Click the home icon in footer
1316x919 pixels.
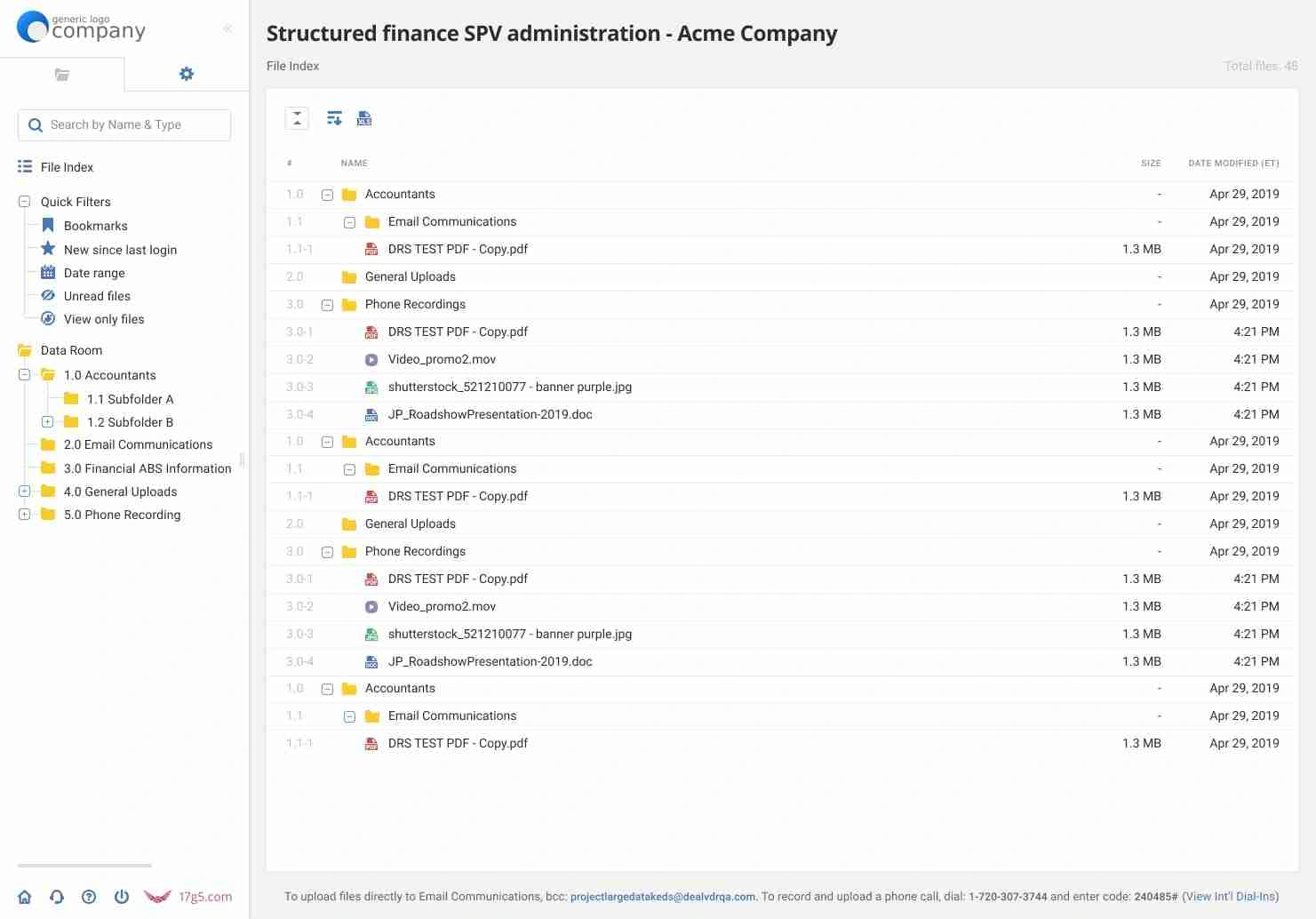[x=25, y=897]
